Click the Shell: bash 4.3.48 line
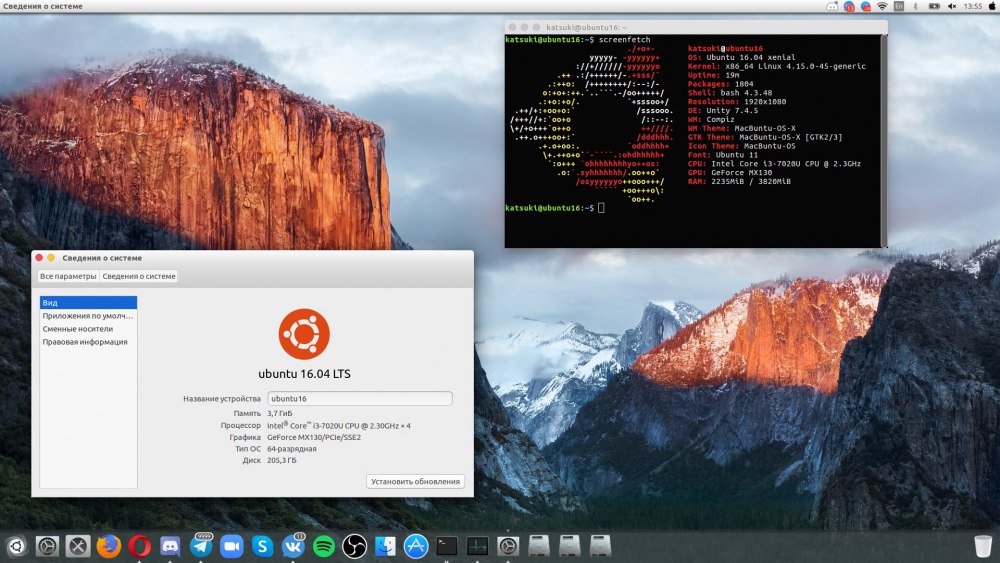 (x=730, y=92)
